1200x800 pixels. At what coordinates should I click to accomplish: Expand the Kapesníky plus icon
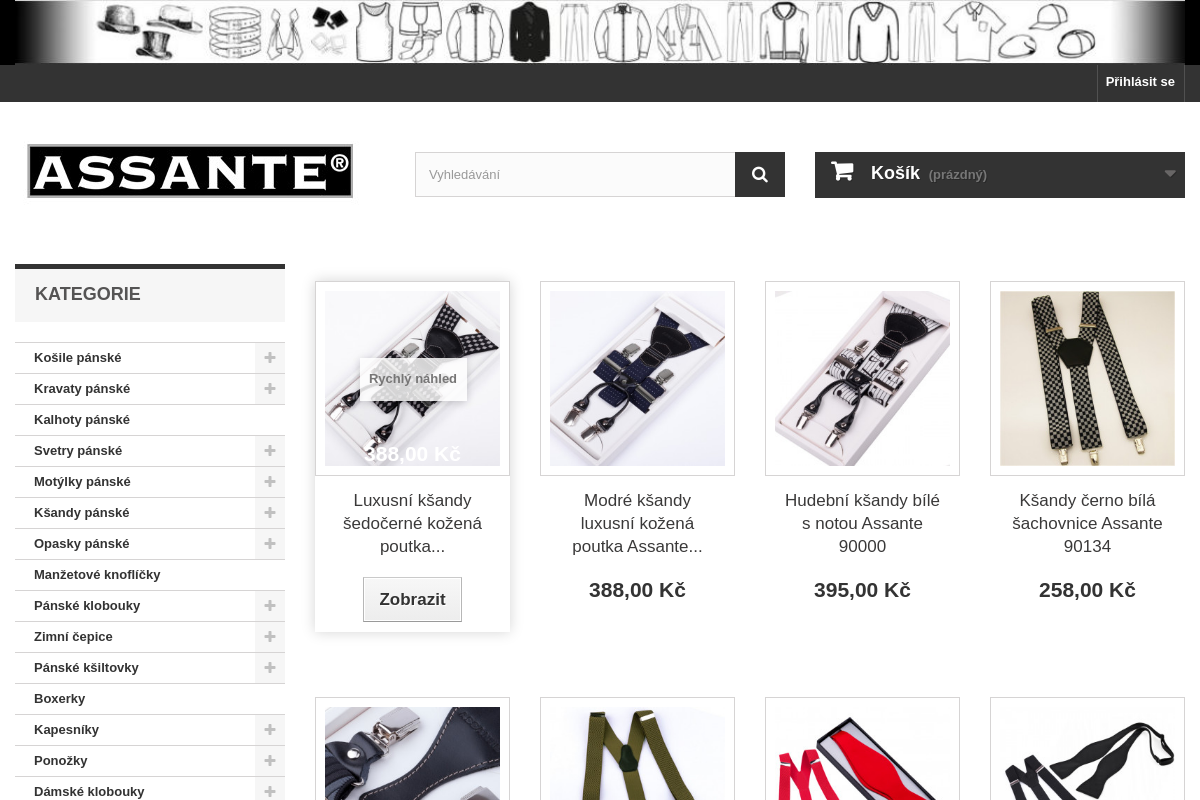(x=270, y=730)
